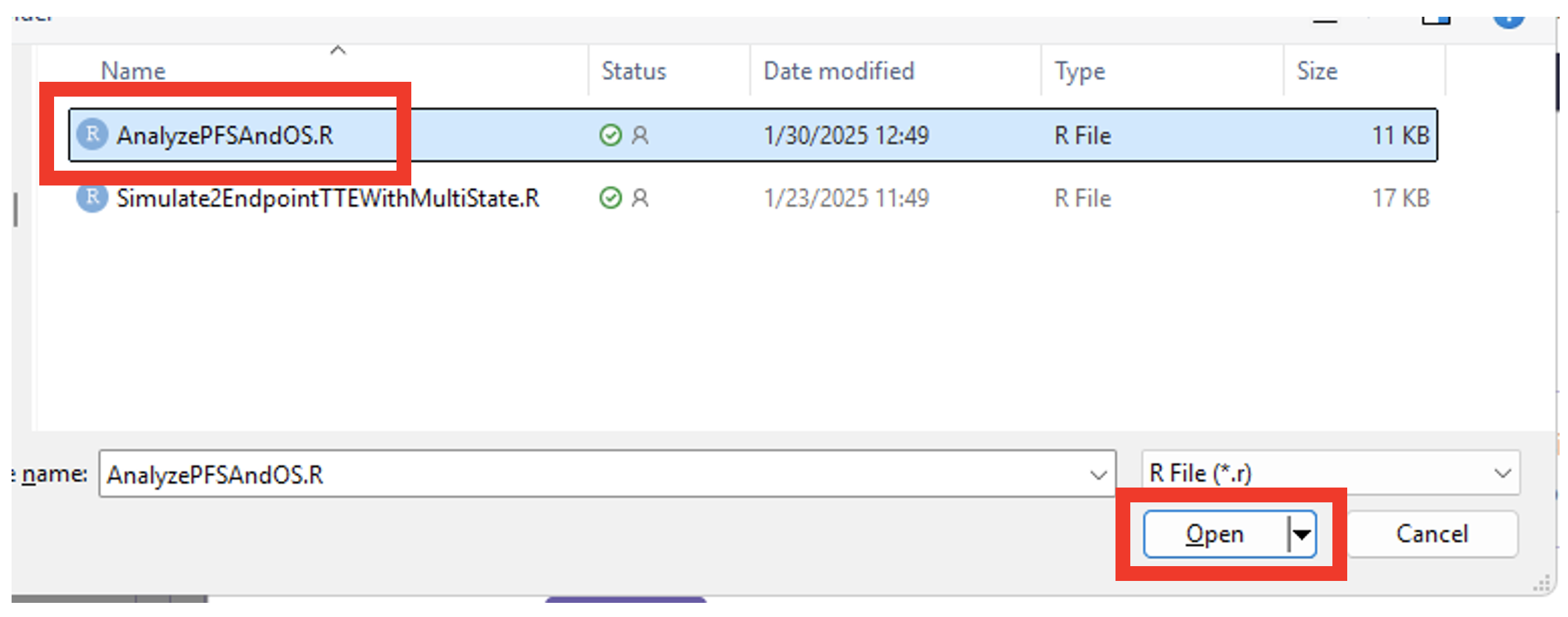Click the R icon beside Simulate2EndpointTTEWithMultiState.R
This screenshot has width=1568, height=617.
click(x=92, y=198)
